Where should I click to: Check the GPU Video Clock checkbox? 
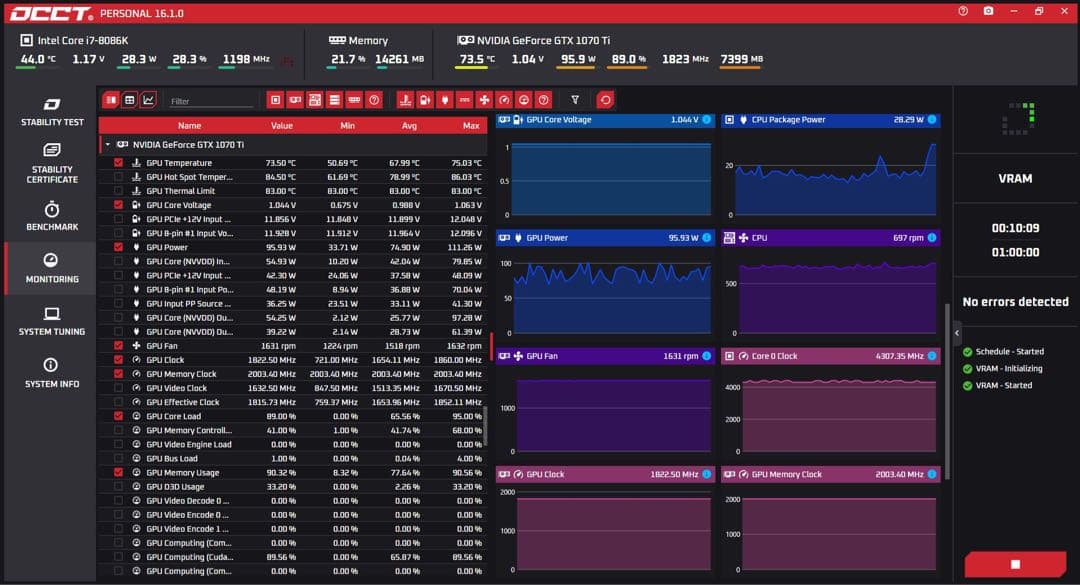[118, 388]
